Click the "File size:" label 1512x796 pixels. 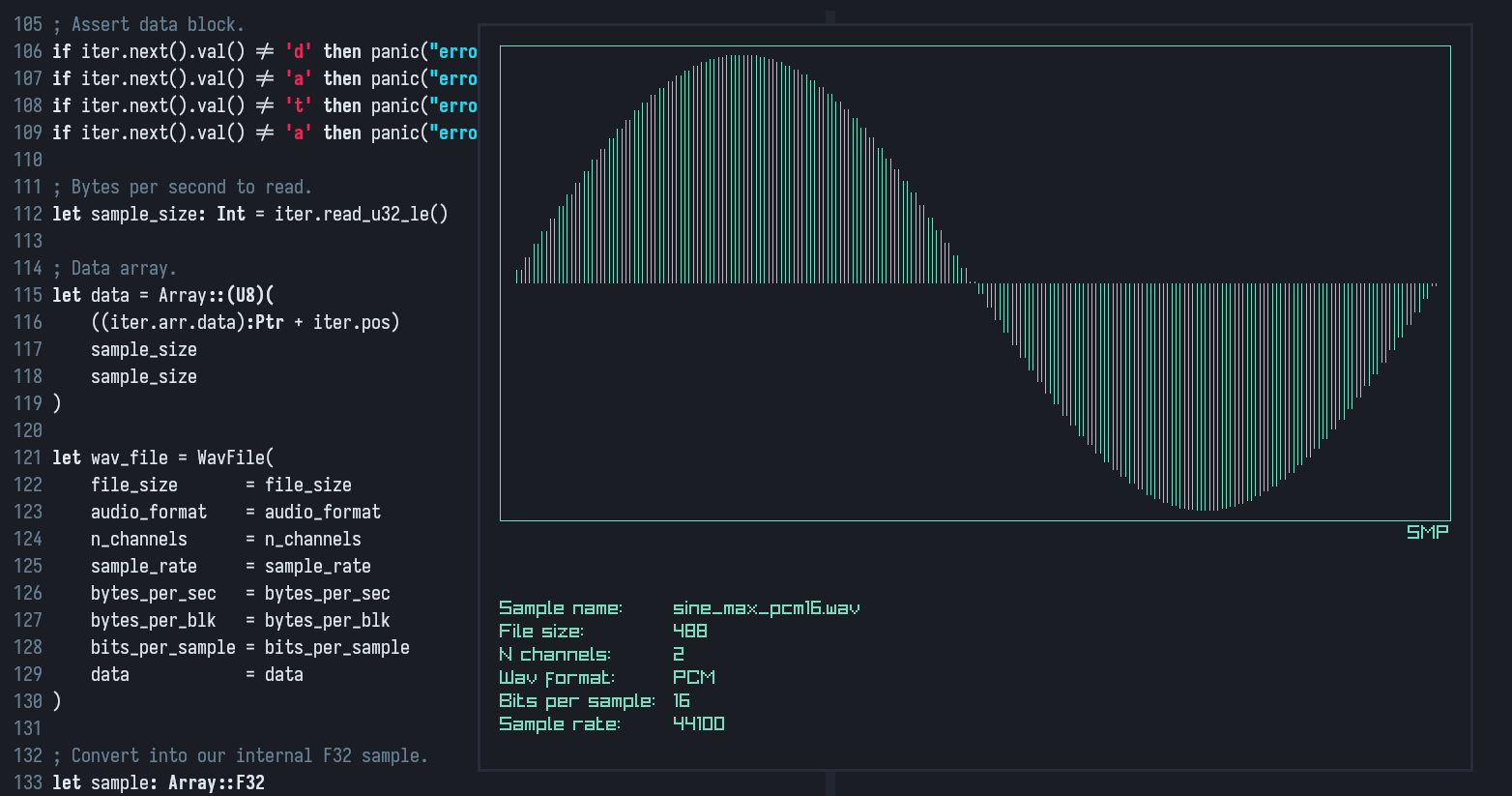540,632
